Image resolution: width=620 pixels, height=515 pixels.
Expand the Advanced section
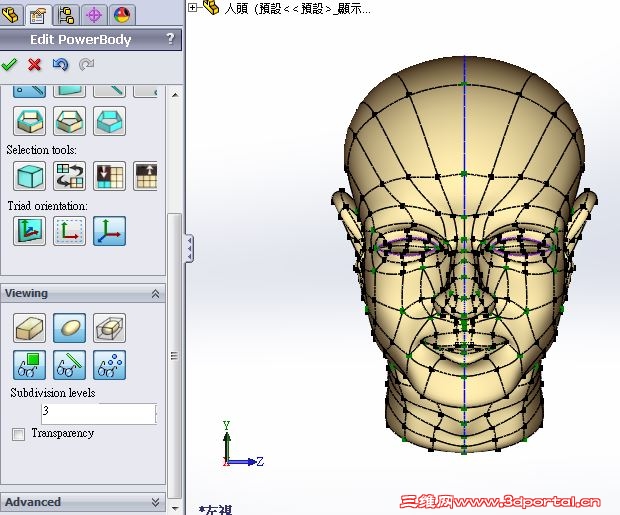(x=155, y=502)
